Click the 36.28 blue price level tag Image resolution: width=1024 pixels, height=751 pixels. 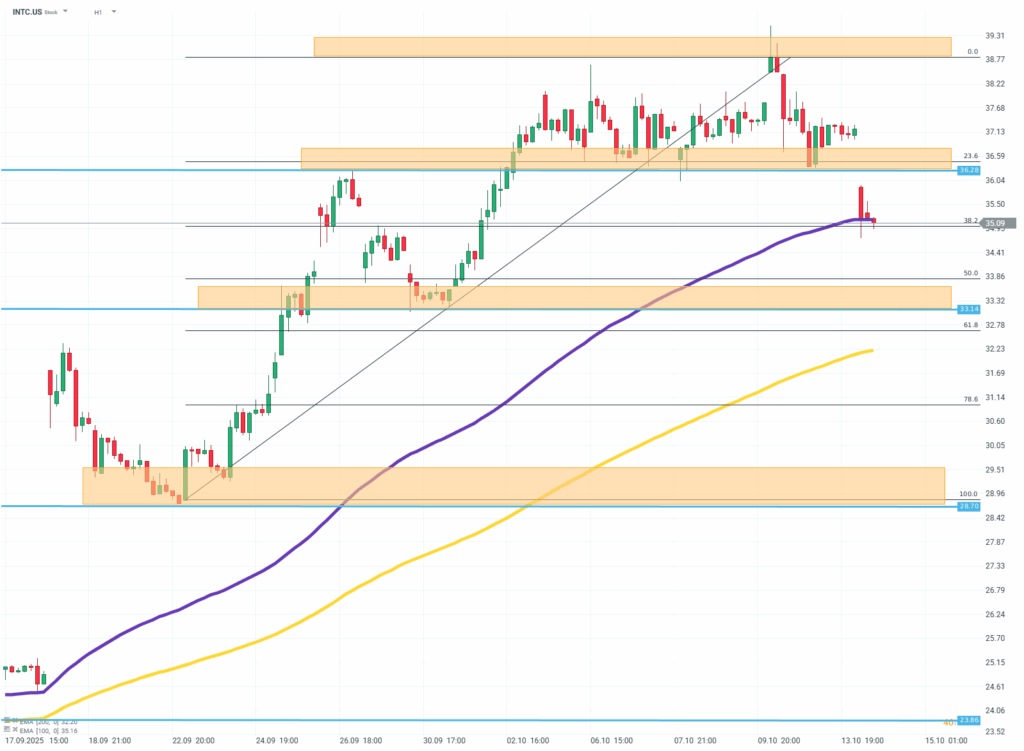point(967,171)
